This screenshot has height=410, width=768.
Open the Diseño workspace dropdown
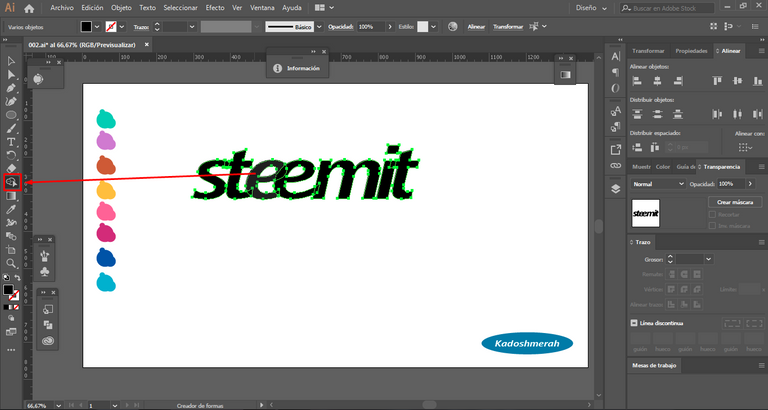[x=592, y=8]
